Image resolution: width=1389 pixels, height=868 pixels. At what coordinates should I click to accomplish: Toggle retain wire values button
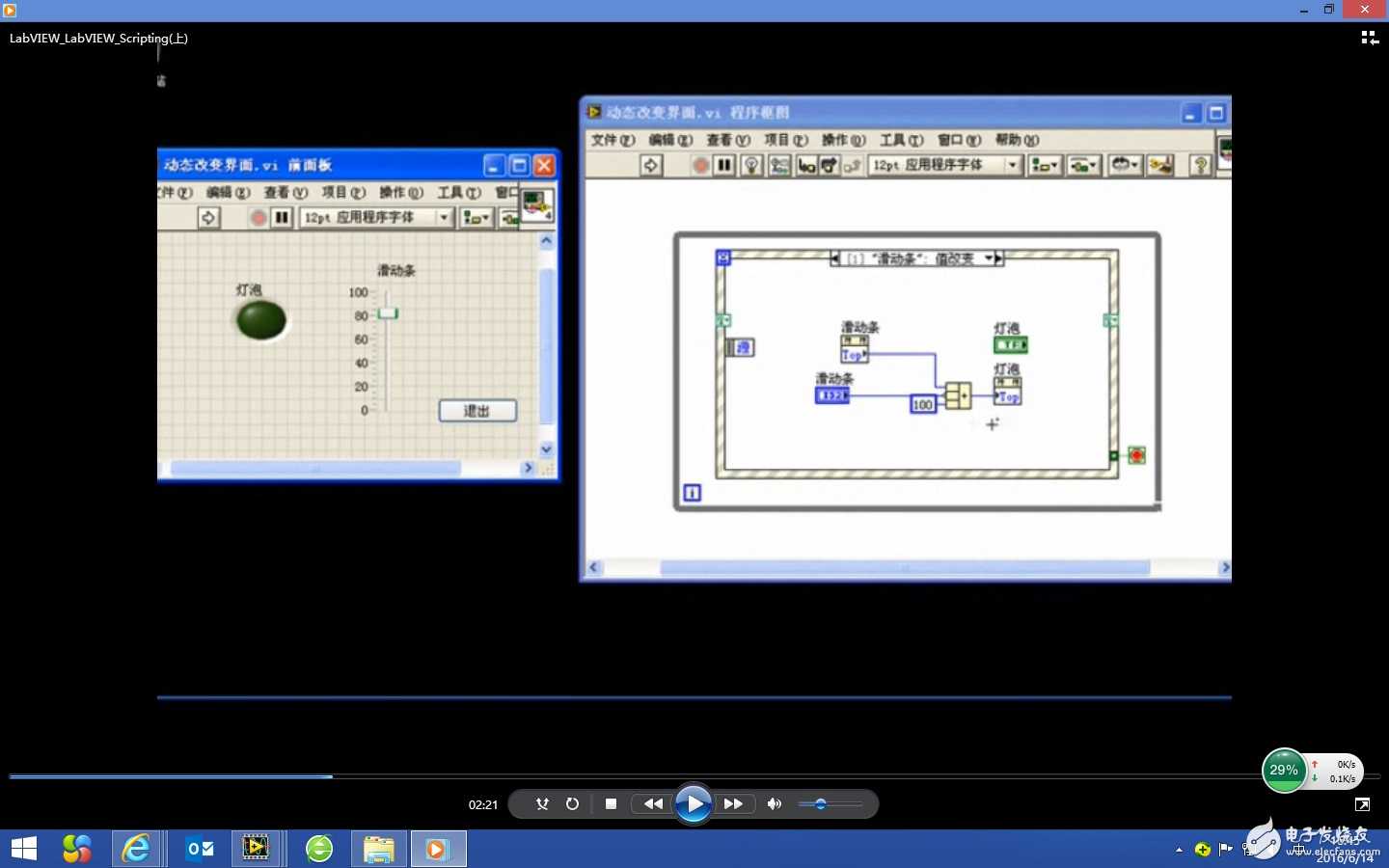[x=778, y=165]
